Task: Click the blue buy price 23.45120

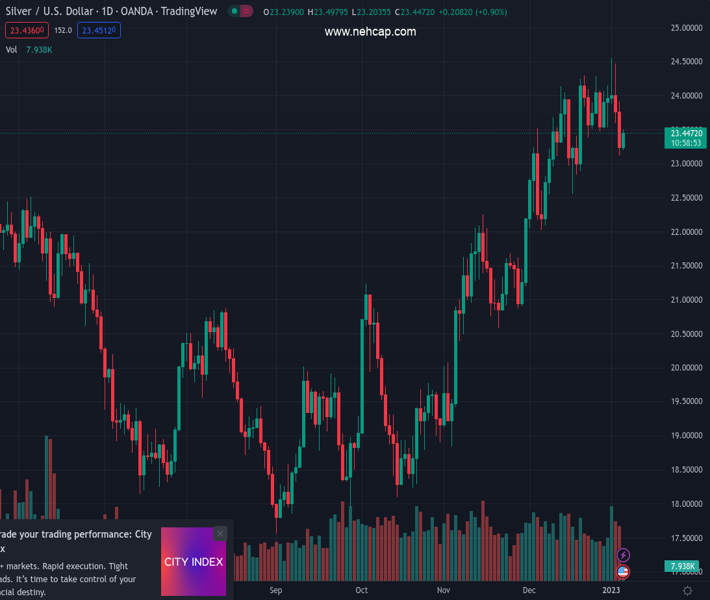Action: 99,30
